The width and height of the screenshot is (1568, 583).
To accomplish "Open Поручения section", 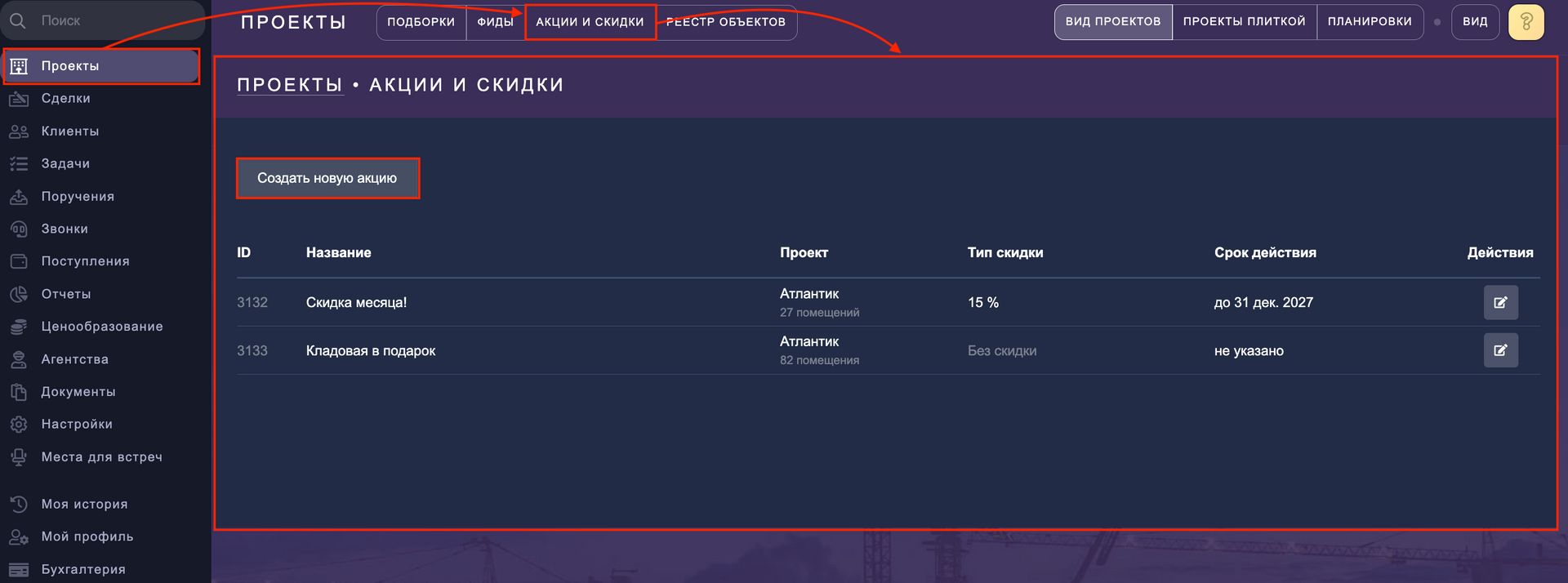I will point(78,197).
